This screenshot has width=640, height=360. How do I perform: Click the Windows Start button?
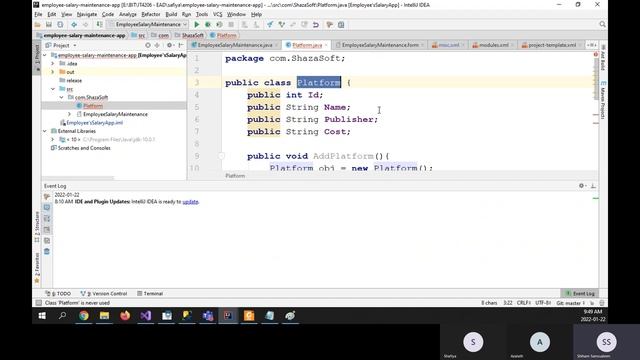(x=42, y=316)
